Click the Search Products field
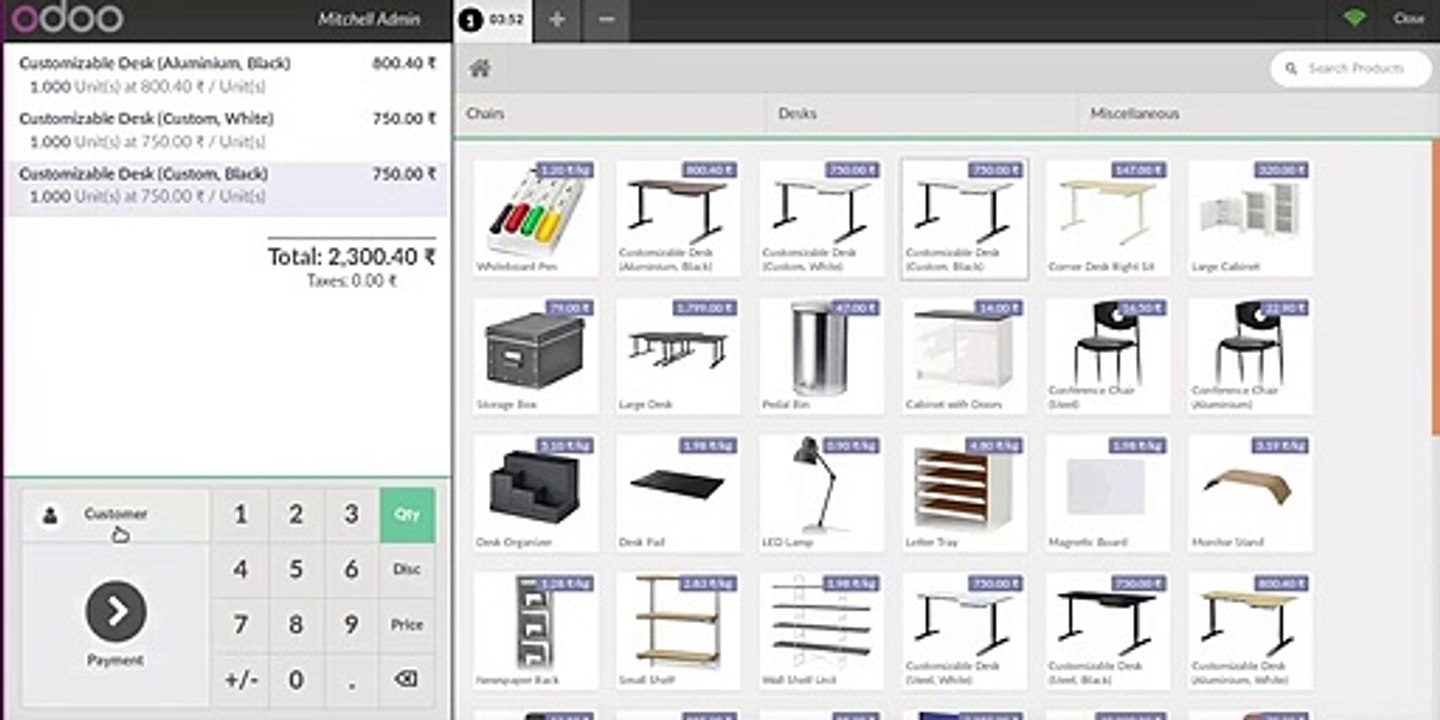Viewport: 1440px width, 720px height. (x=1351, y=69)
